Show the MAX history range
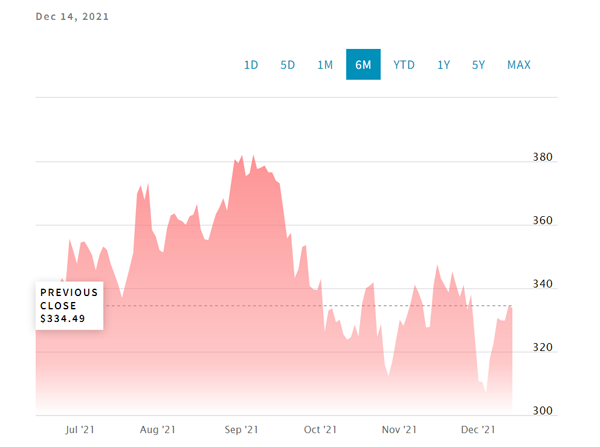Screen dimensions: 600x447 519,65
